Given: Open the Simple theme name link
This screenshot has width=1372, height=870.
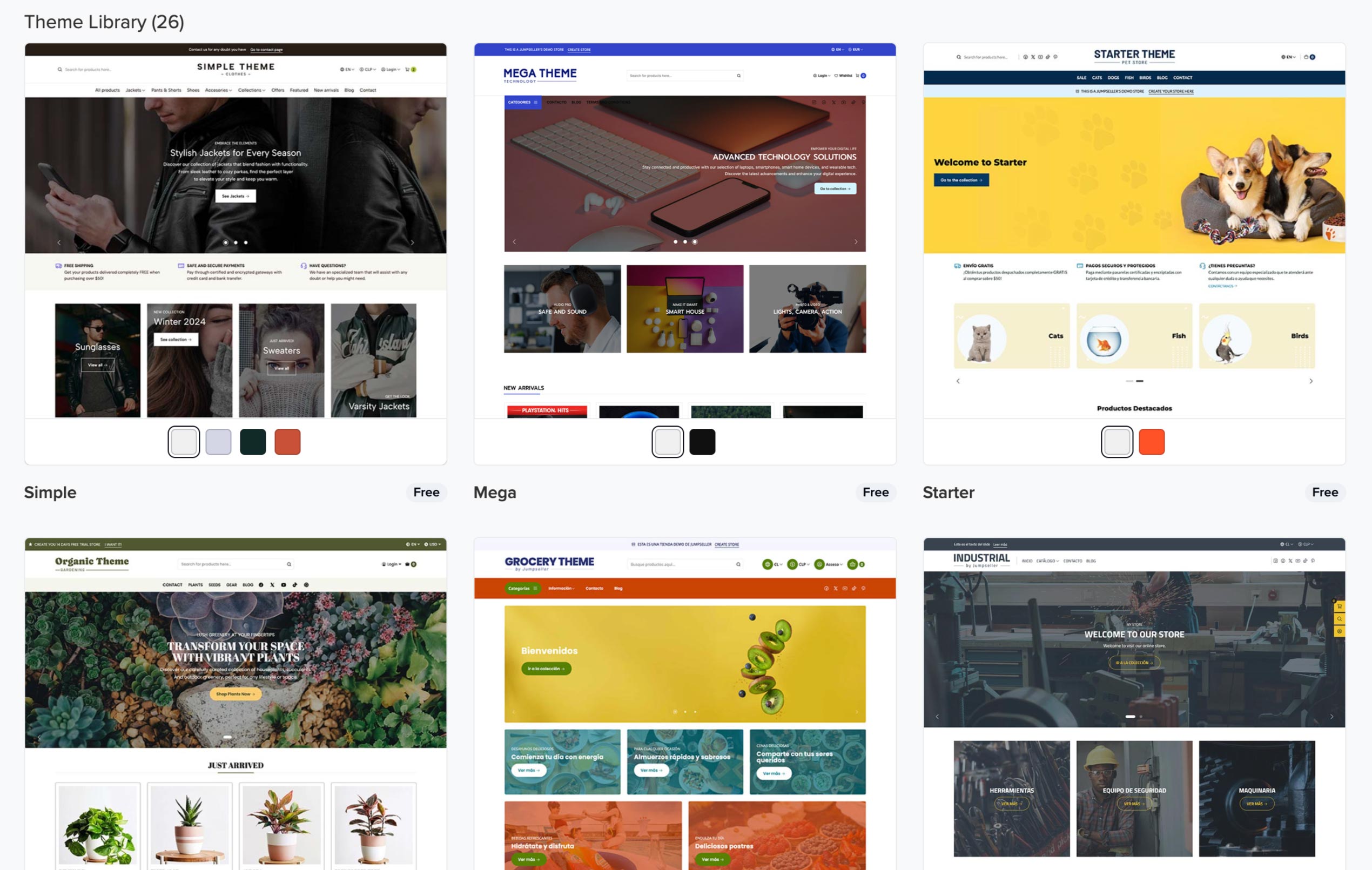Looking at the screenshot, I should coord(50,493).
